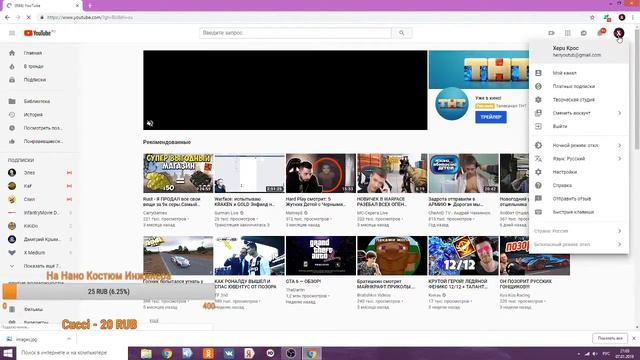Click Chrome back arrow
The image size is (640, 360).
click(x=7, y=18)
